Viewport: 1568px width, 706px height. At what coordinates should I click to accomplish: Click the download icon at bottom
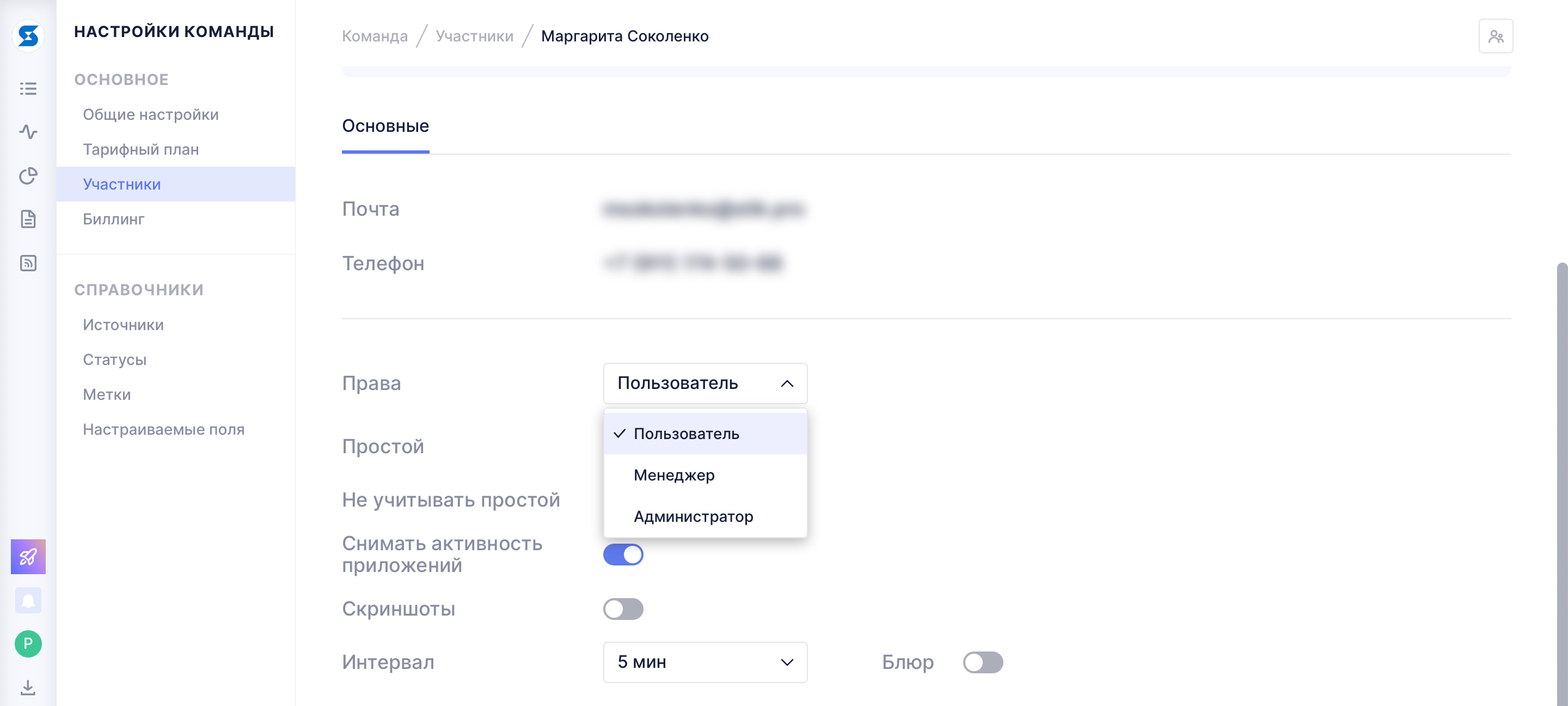click(28, 687)
